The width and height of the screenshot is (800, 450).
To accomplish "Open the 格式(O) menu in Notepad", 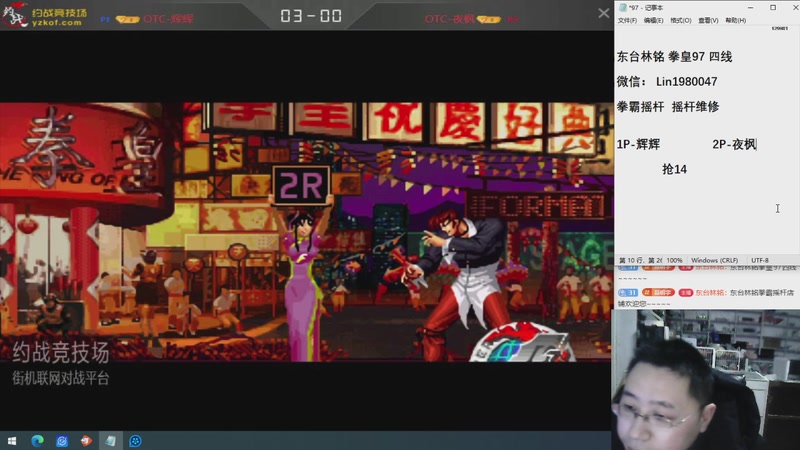I will (681, 20).
